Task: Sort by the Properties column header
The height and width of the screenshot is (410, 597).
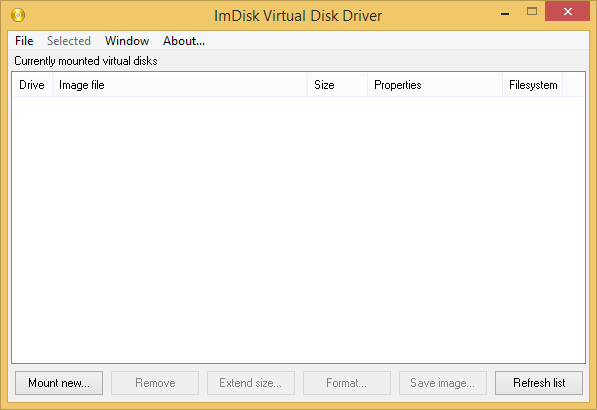Action: 435,85
